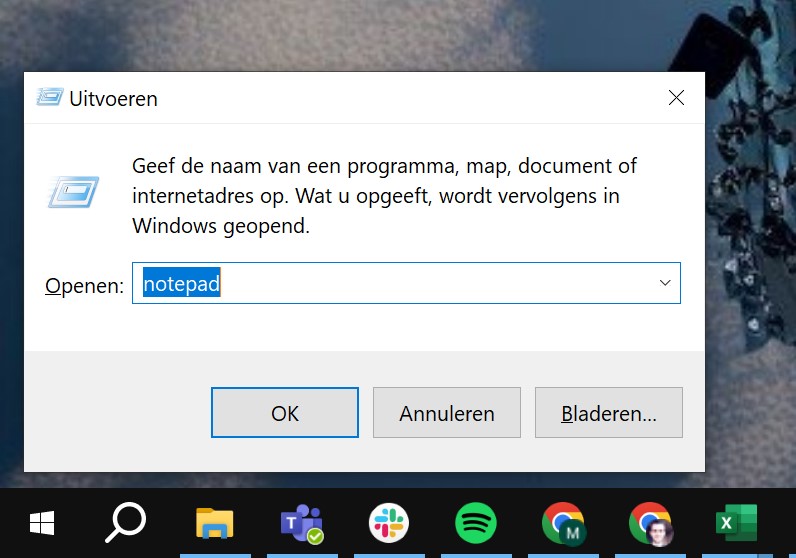Click the dialog description text paragraph
This screenshot has height=558, width=796.
pyautogui.click(x=384, y=196)
